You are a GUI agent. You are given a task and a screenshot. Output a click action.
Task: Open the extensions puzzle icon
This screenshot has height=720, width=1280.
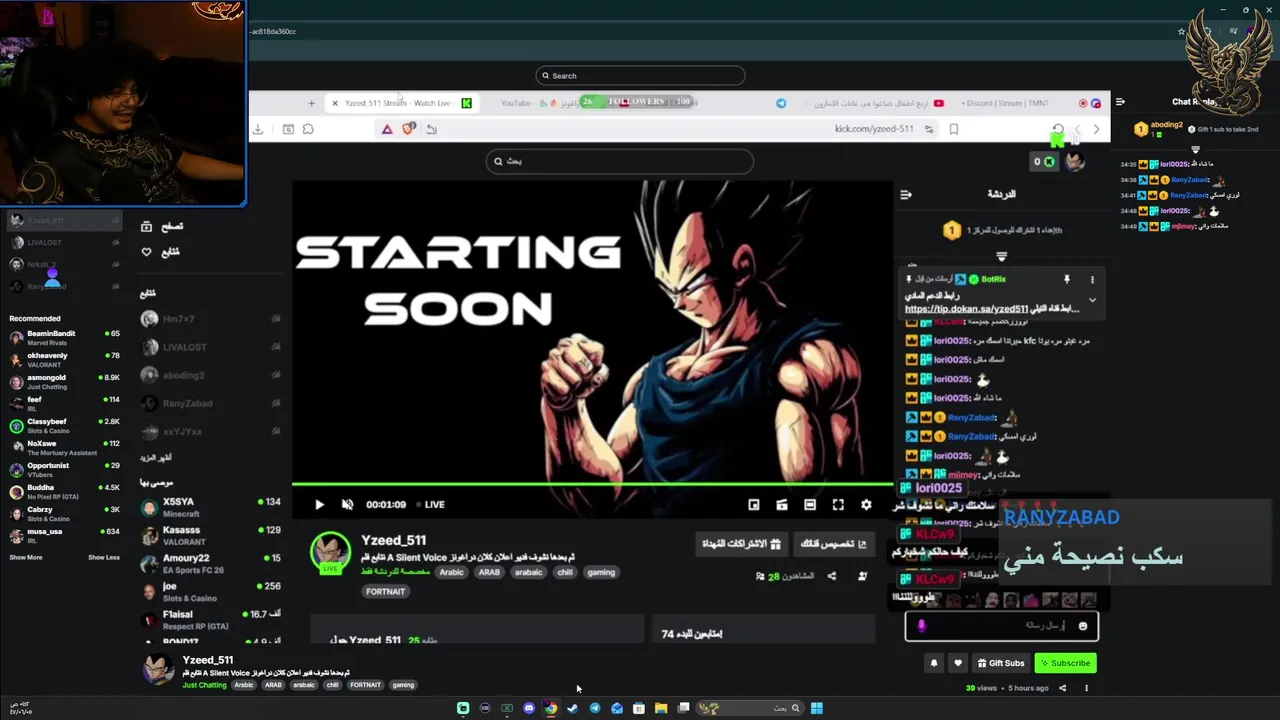[308, 129]
